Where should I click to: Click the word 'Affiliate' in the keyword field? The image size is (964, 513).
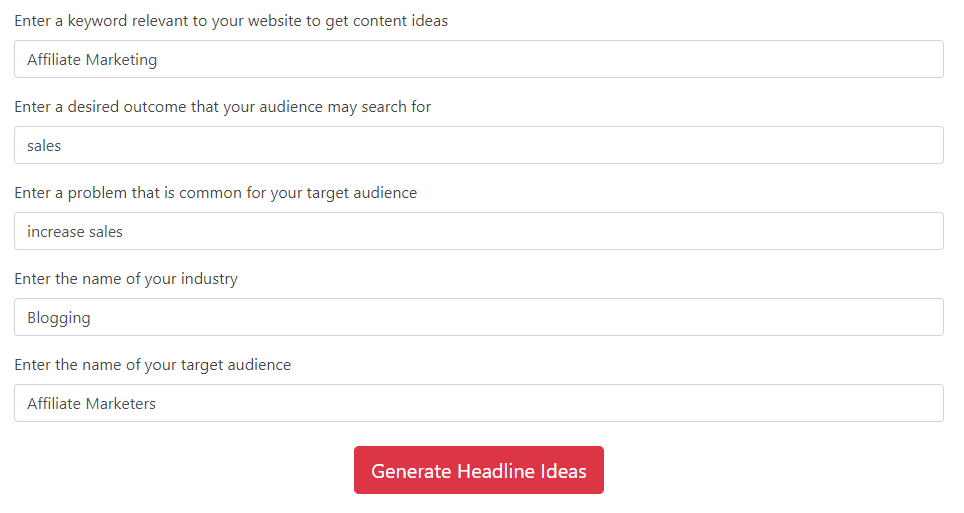[54, 60]
